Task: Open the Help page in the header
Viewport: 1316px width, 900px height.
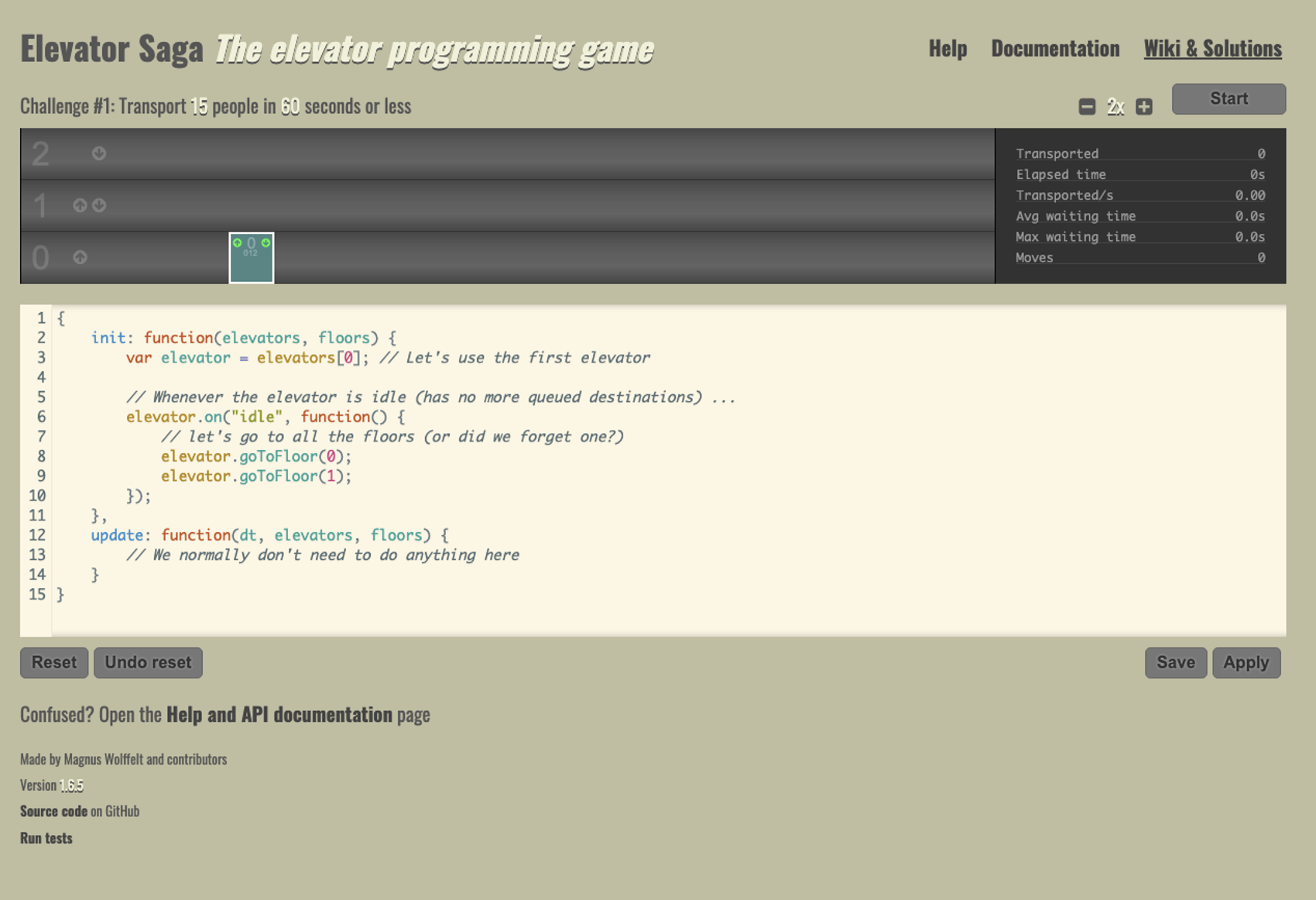Action: pos(948,49)
